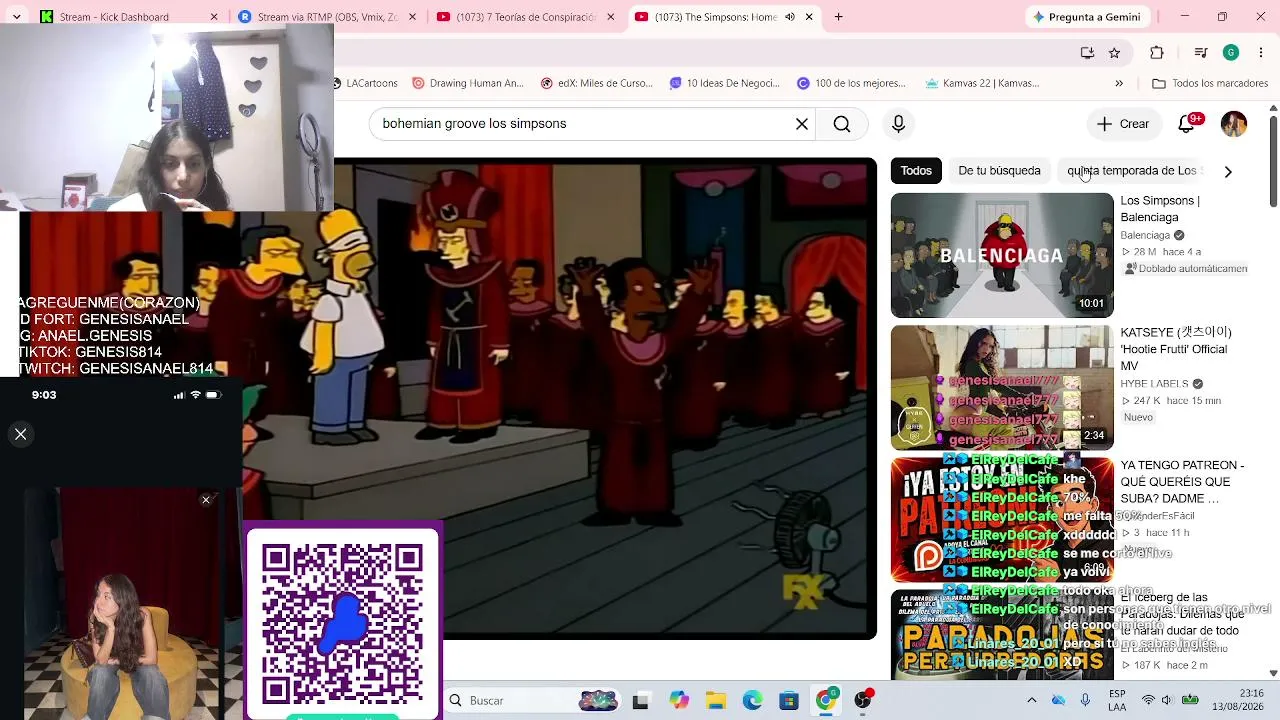Screen dimensions: 1280x720
Task: Open the Chrome three-dot menu
Action: [x=1261, y=53]
